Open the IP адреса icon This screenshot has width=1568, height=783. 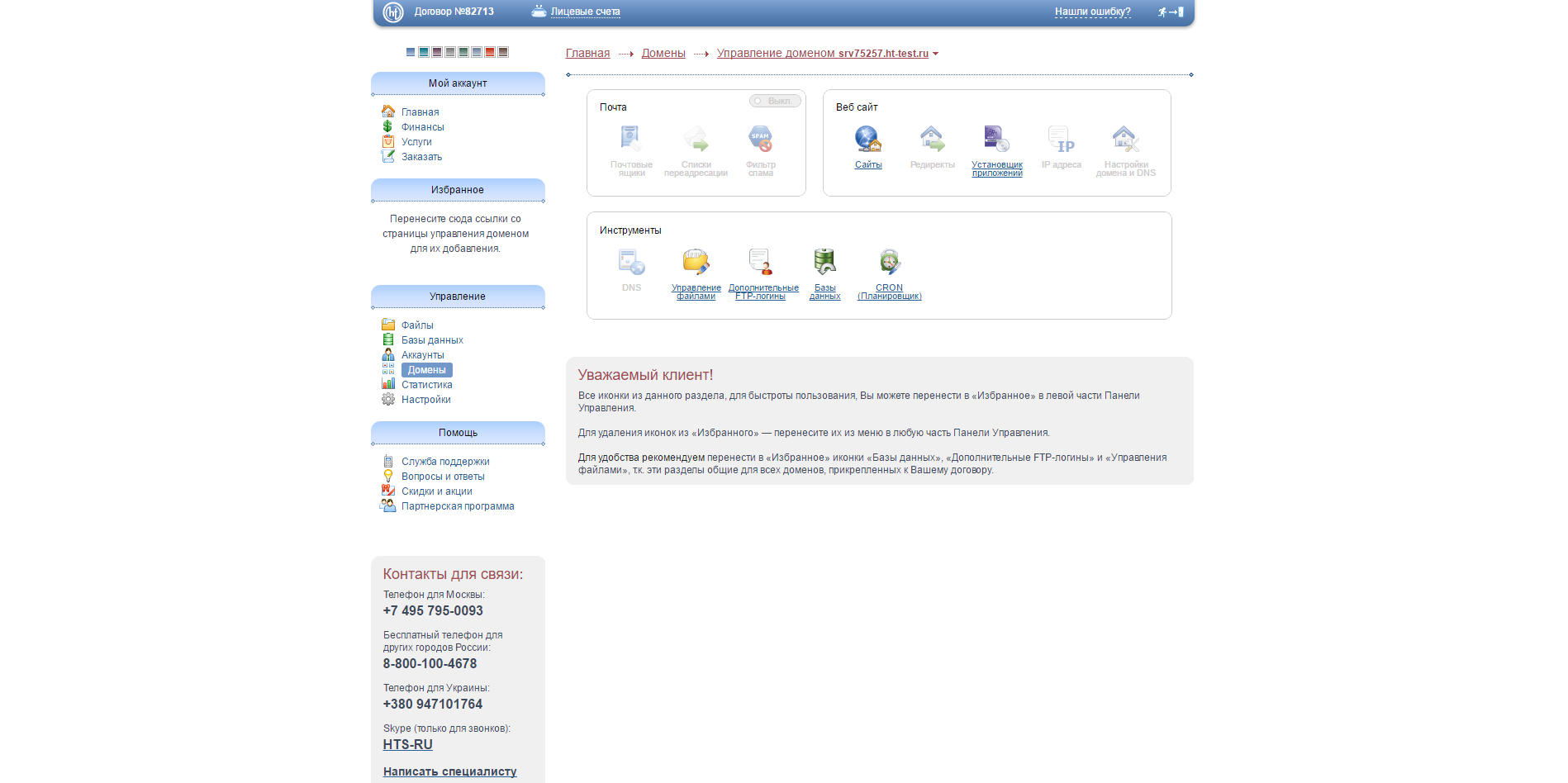tap(1061, 139)
